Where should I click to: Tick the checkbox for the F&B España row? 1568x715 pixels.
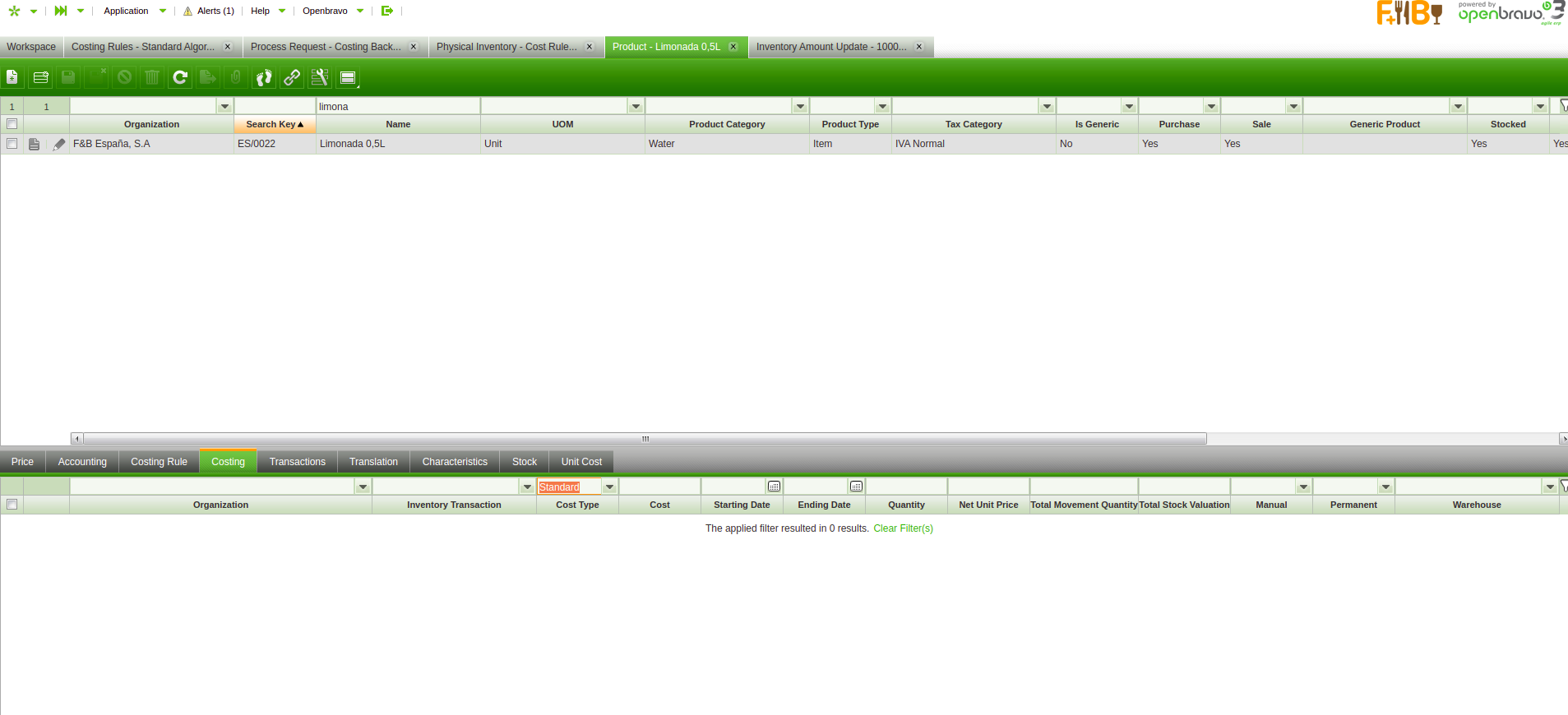(12, 144)
